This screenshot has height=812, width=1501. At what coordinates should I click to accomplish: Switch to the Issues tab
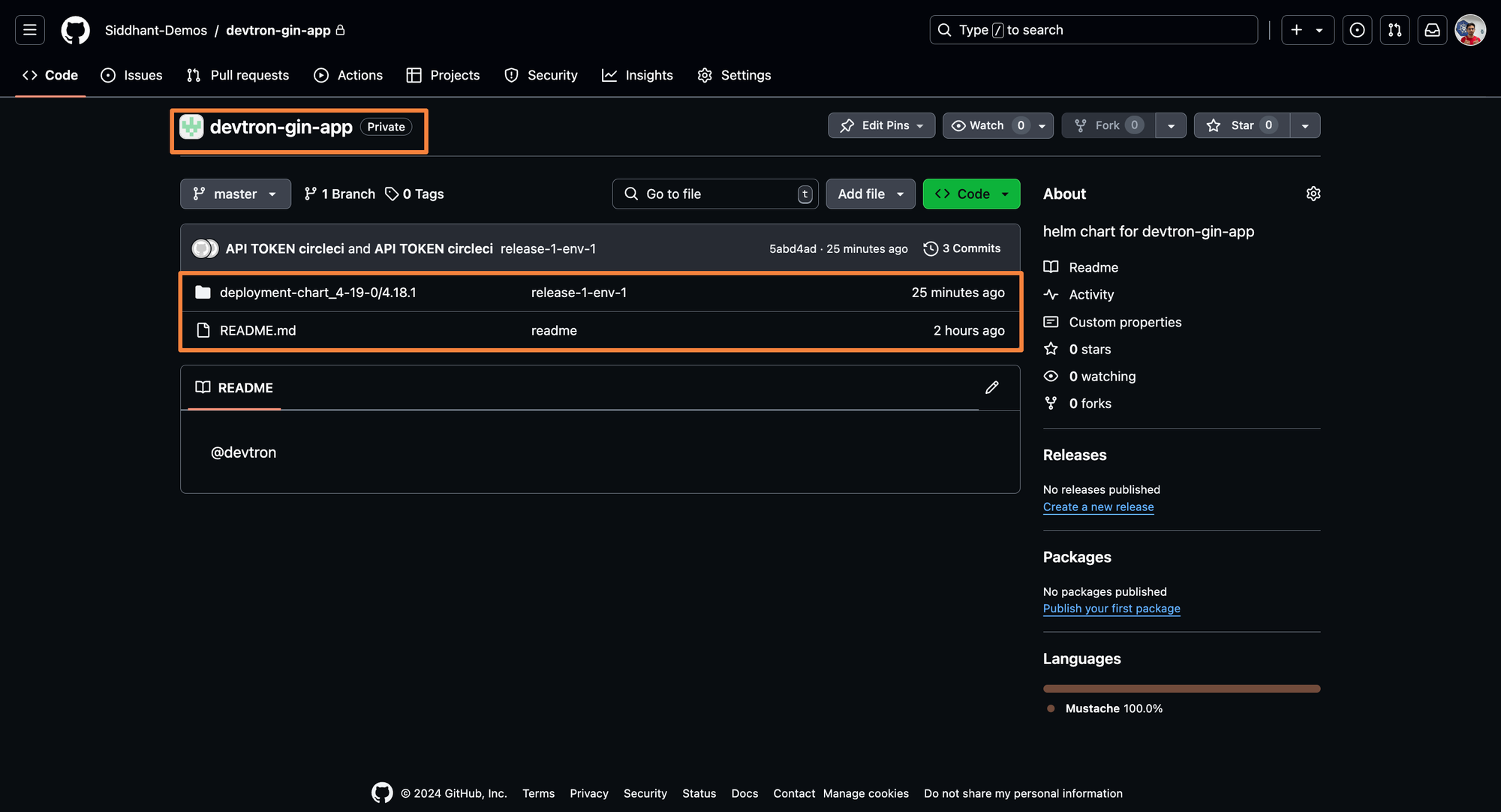tap(131, 75)
